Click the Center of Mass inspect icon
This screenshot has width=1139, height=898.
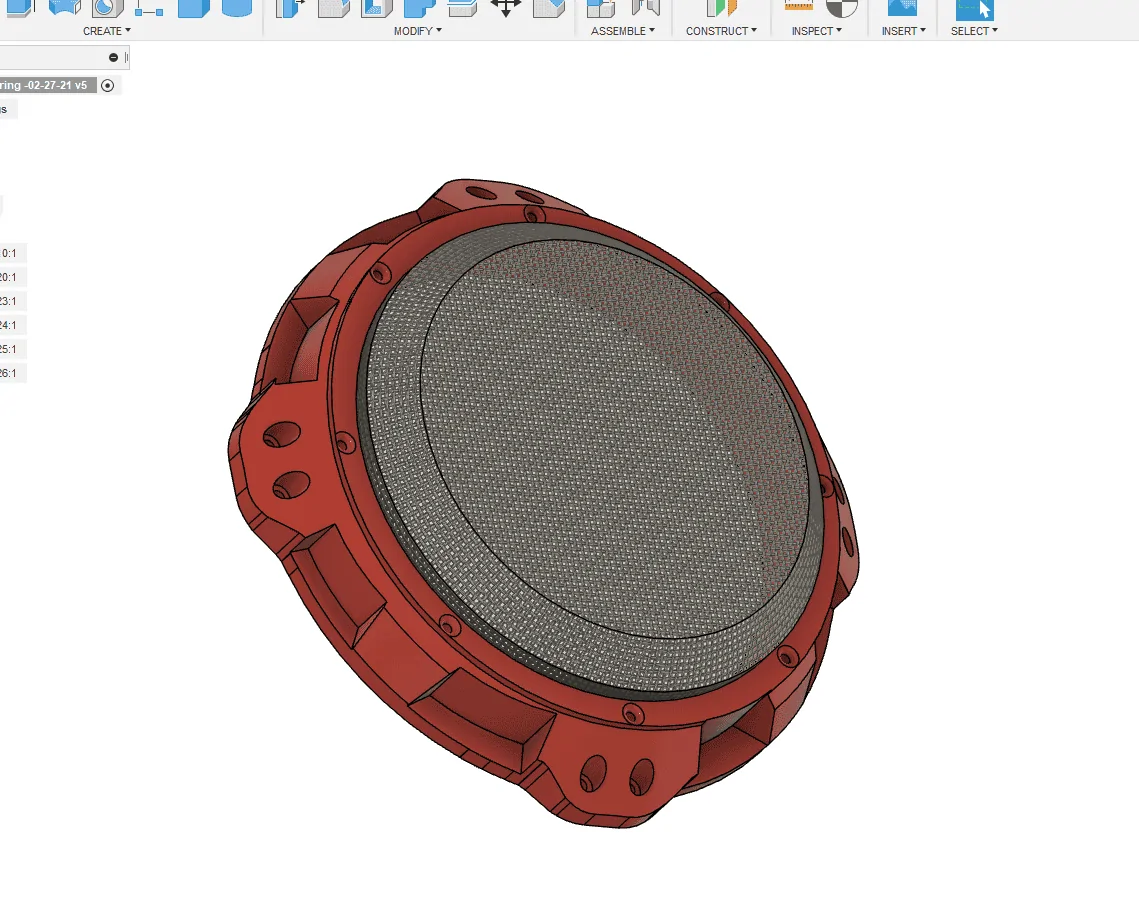[842, 7]
